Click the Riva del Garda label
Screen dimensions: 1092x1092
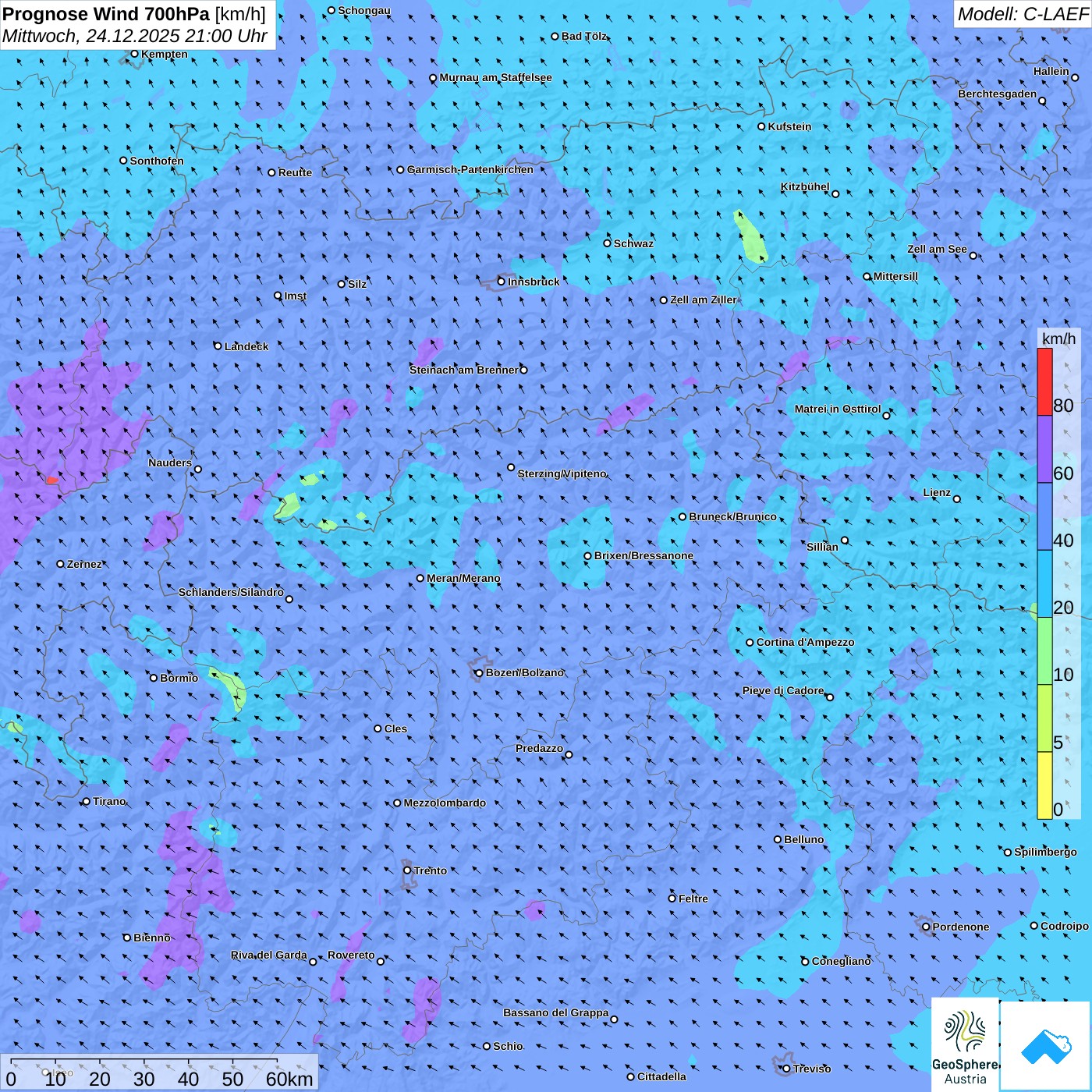click(x=269, y=955)
